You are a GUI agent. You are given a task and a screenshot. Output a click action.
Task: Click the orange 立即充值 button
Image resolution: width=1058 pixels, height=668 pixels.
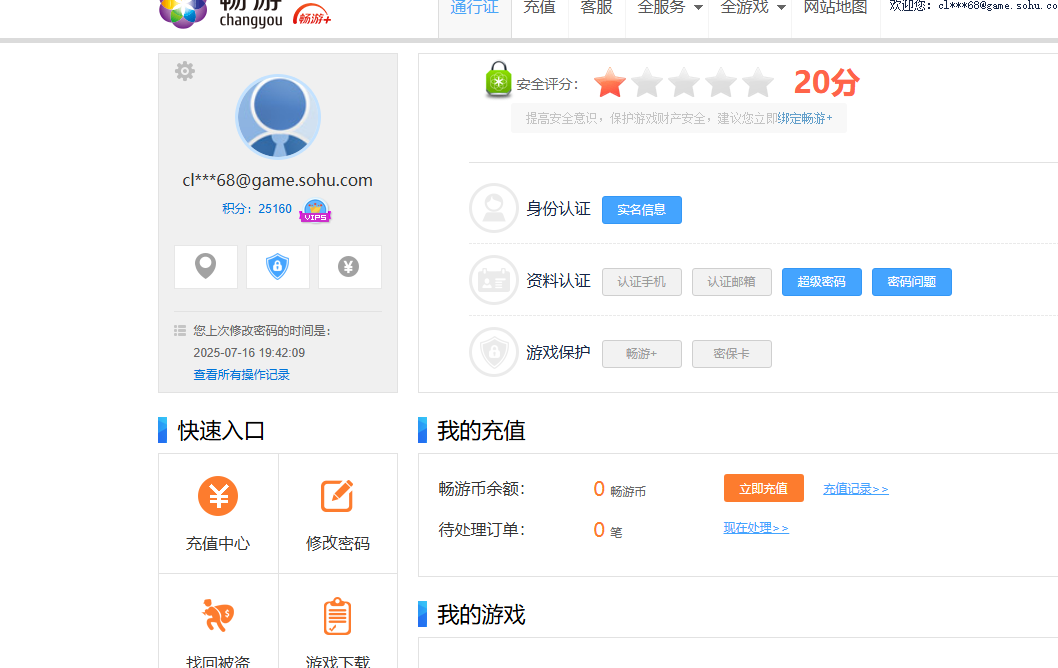coord(764,488)
